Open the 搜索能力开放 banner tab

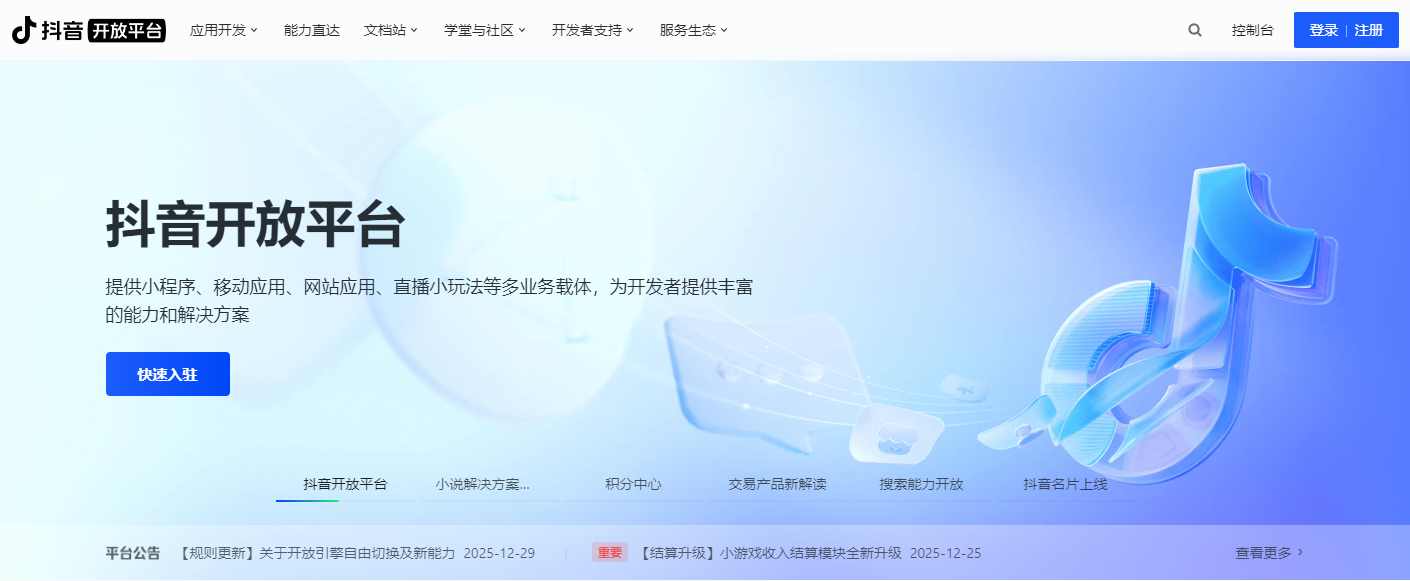coord(919,483)
